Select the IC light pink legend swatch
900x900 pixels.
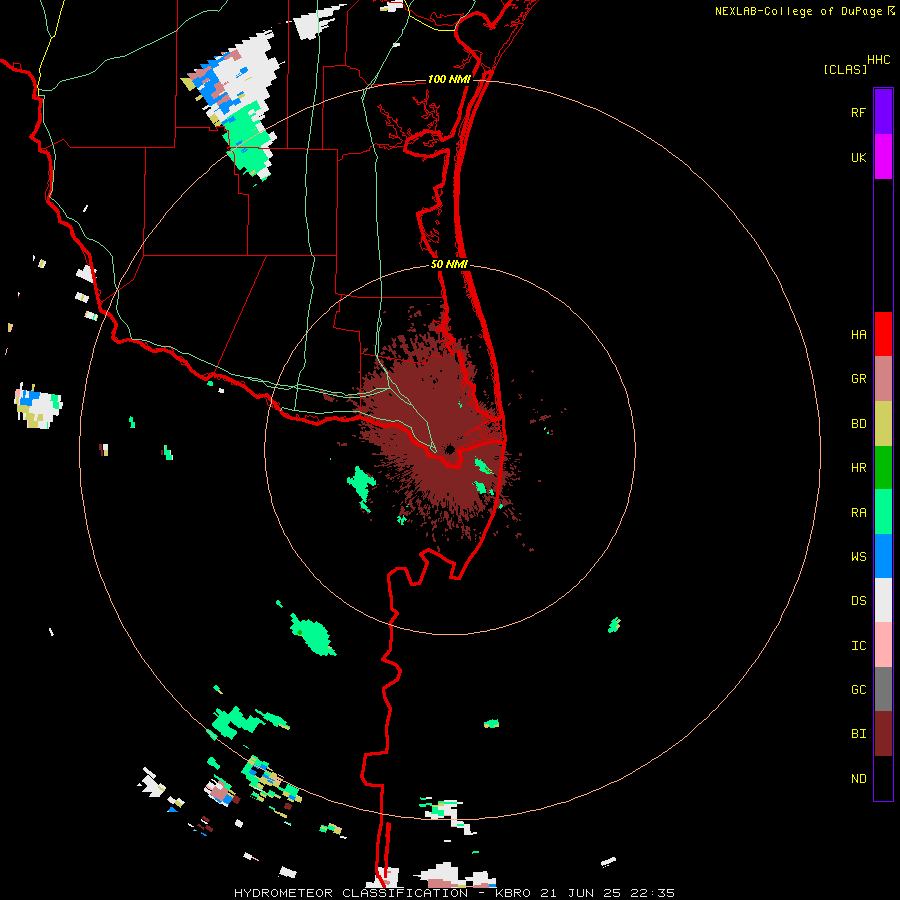(x=883, y=645)
